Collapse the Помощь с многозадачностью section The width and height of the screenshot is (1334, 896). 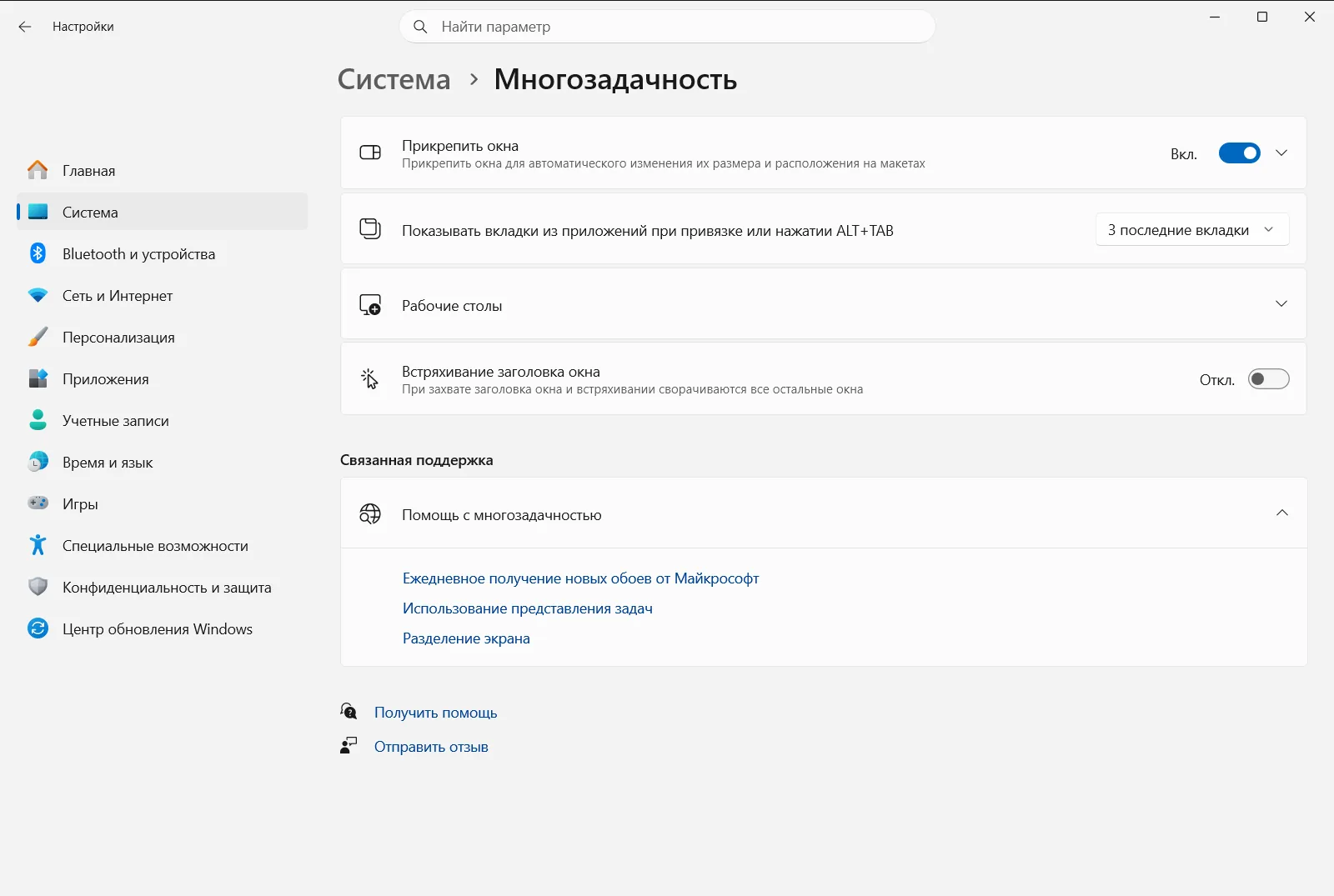tap(823, 513)
